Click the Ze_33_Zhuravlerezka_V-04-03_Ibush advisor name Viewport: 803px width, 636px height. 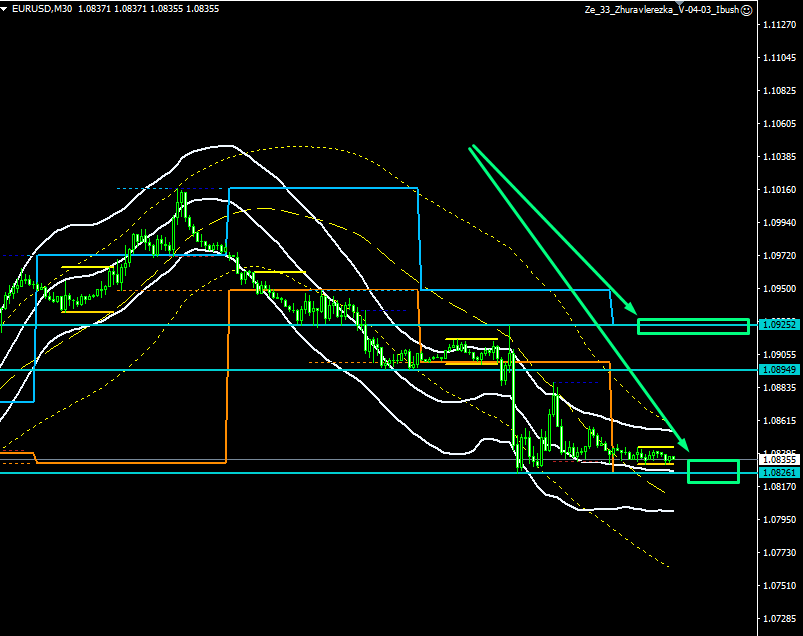point(662,10)
